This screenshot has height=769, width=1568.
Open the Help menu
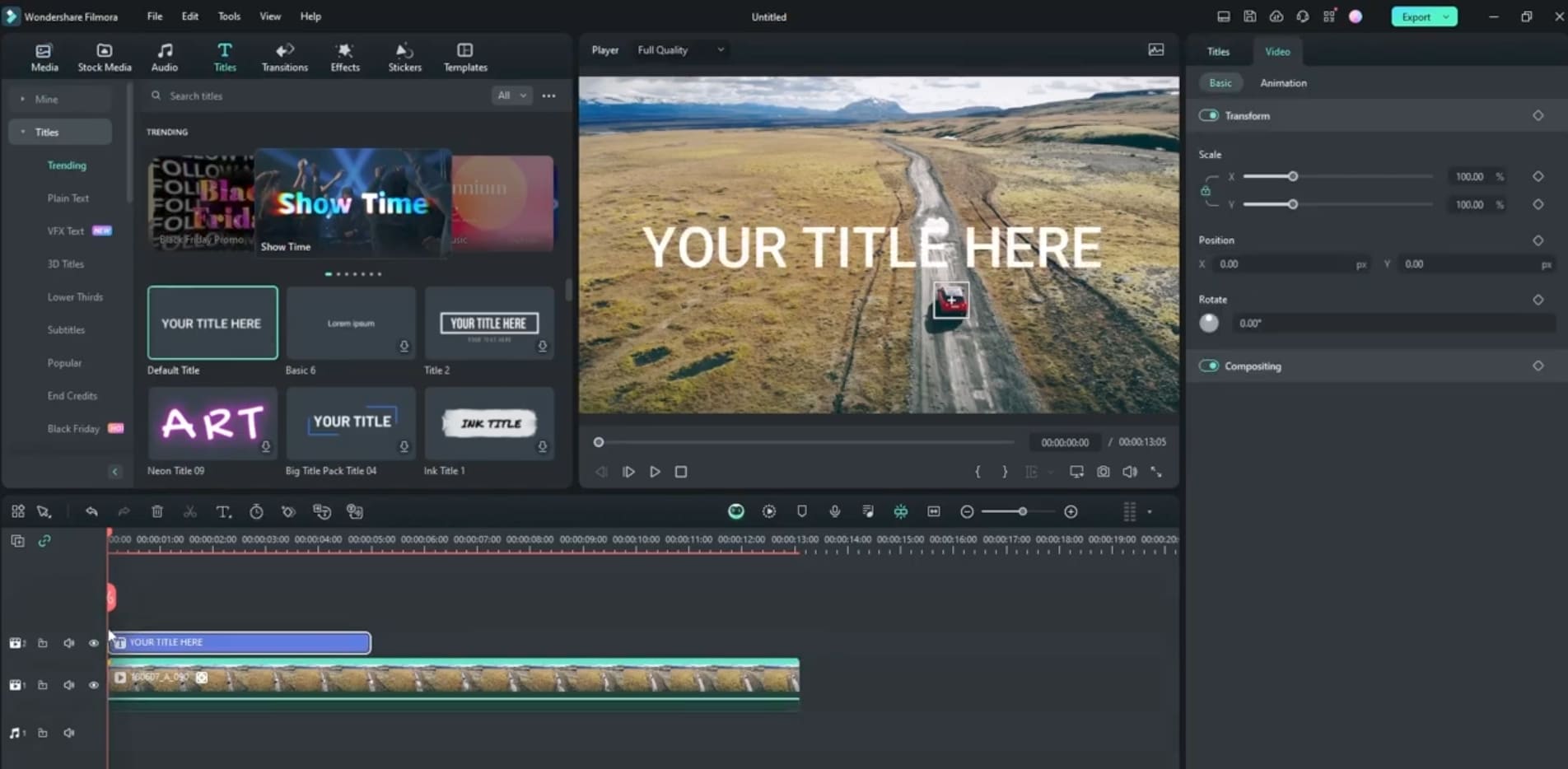(x=310, y=16)
